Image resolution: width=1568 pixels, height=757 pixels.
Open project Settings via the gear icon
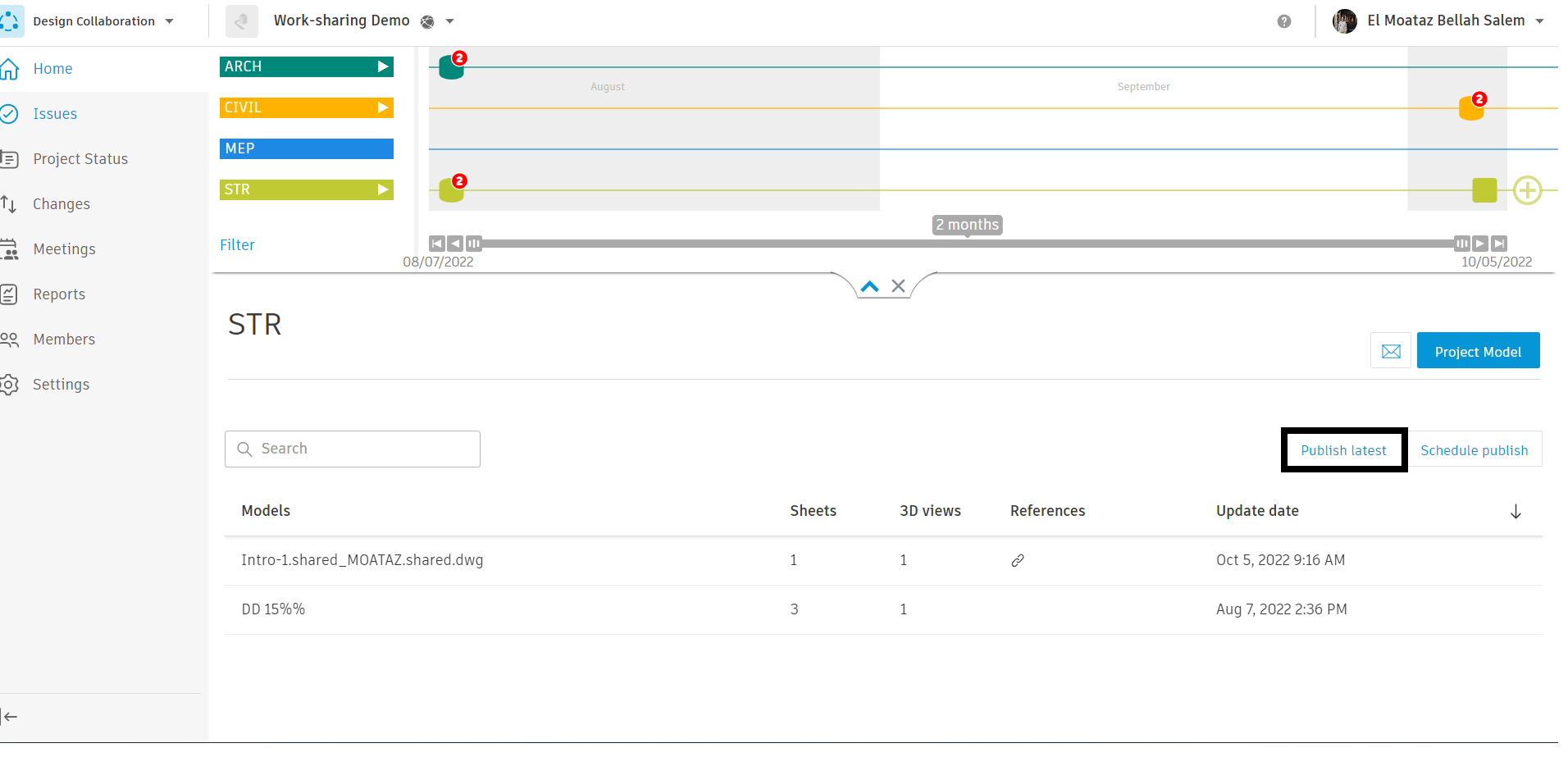pyautogui.click(x=11, y=384)
